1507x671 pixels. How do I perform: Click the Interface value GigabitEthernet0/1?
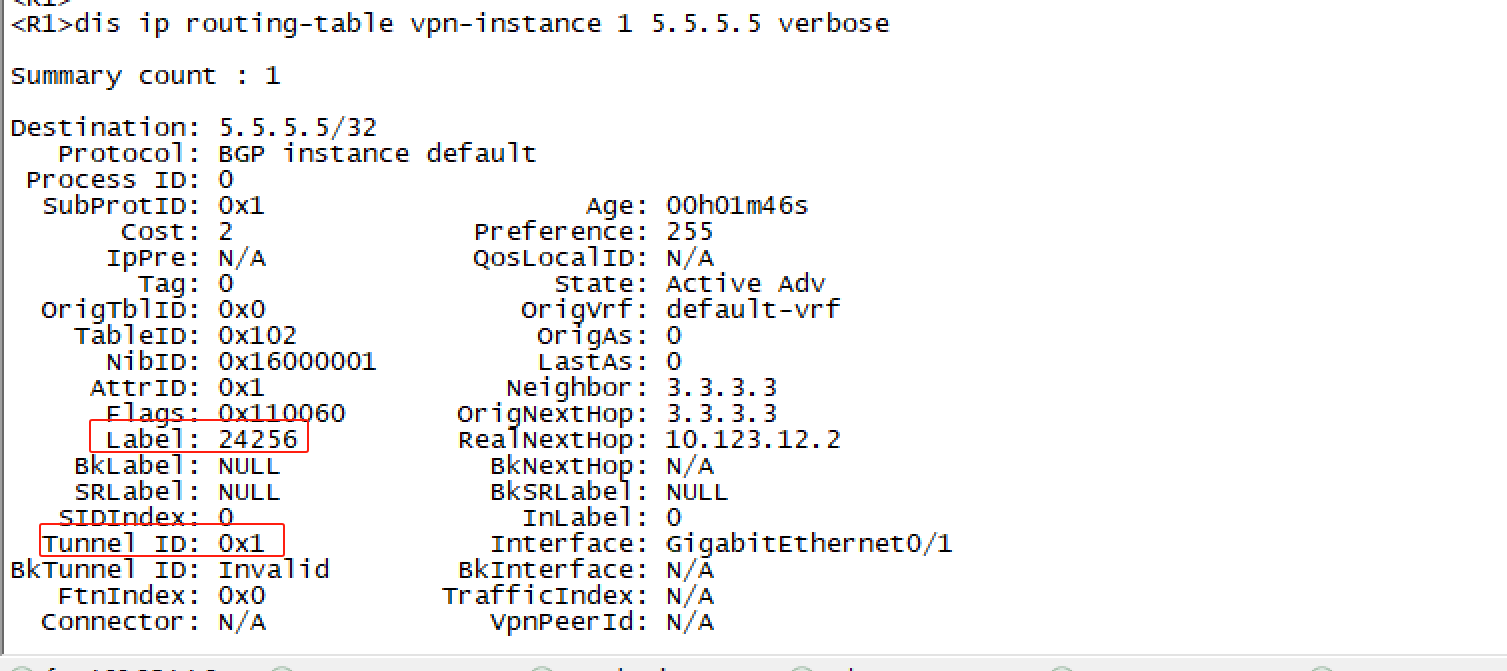809,544
